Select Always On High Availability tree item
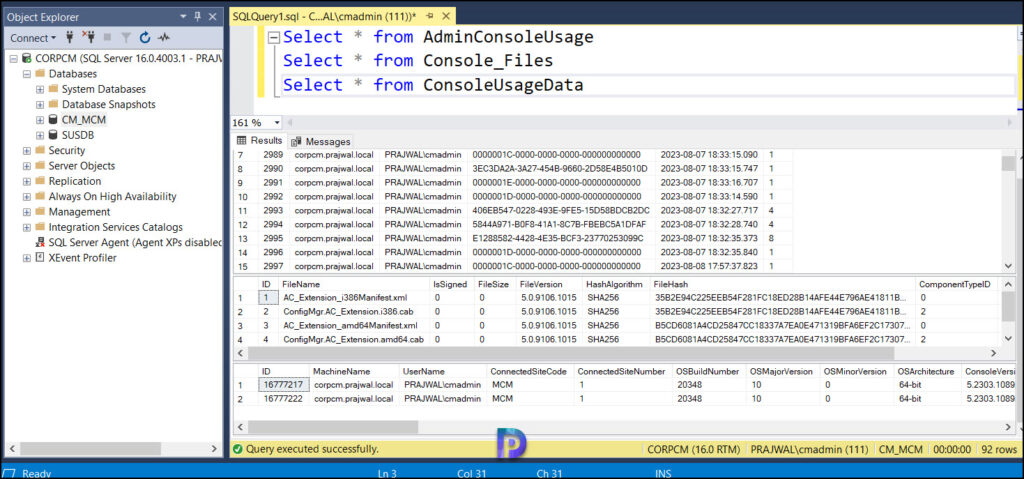 click(x=113, y=196)
